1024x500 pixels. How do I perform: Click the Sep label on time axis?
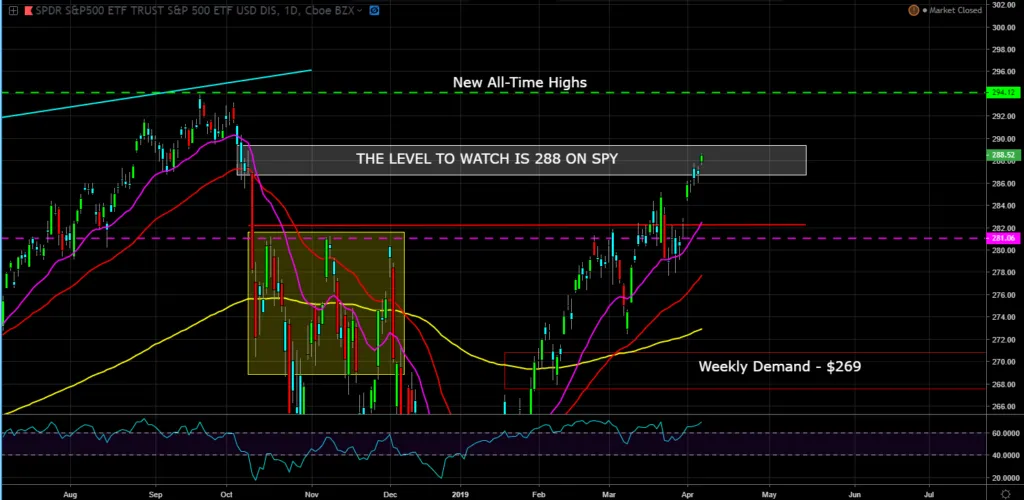pos(155,493)
